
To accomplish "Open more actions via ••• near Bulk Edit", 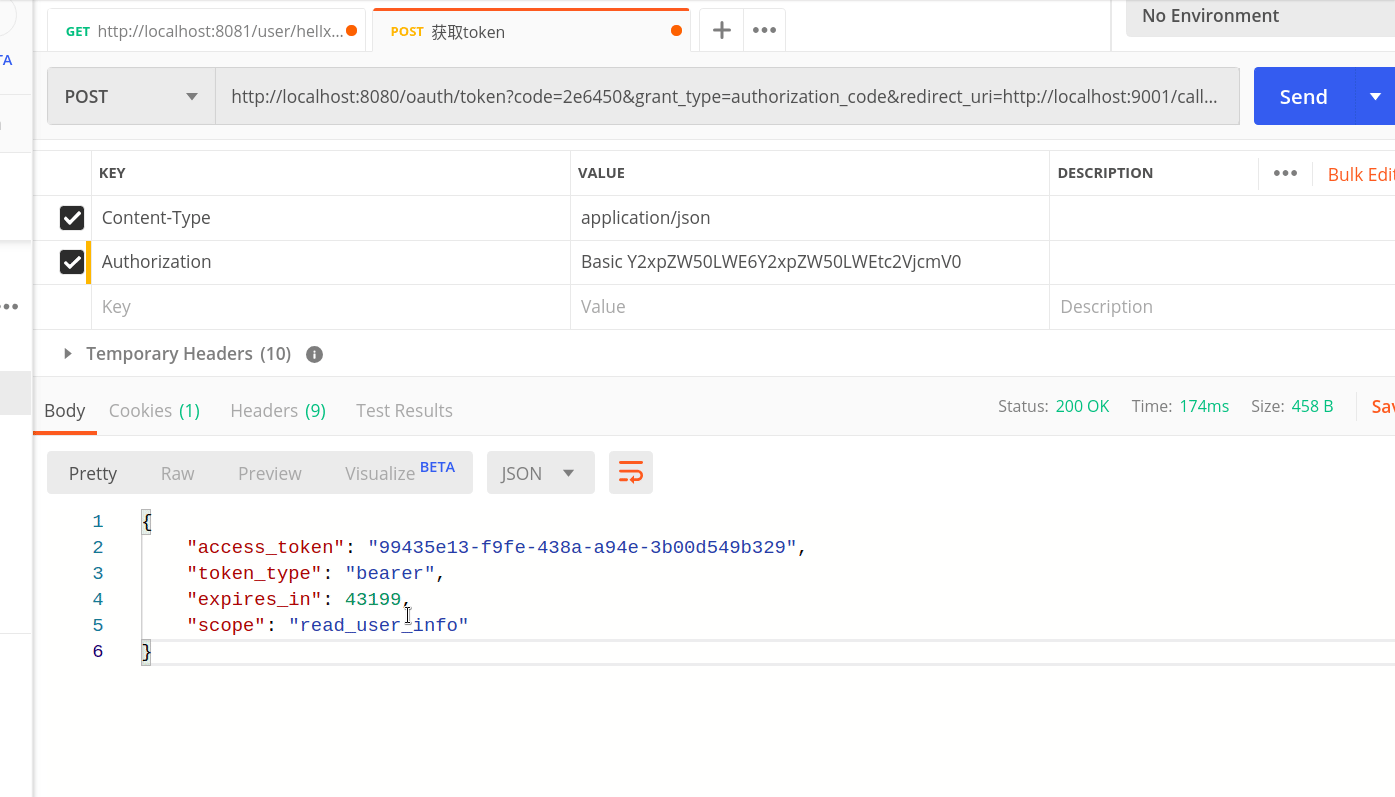I will point(1285,173).
